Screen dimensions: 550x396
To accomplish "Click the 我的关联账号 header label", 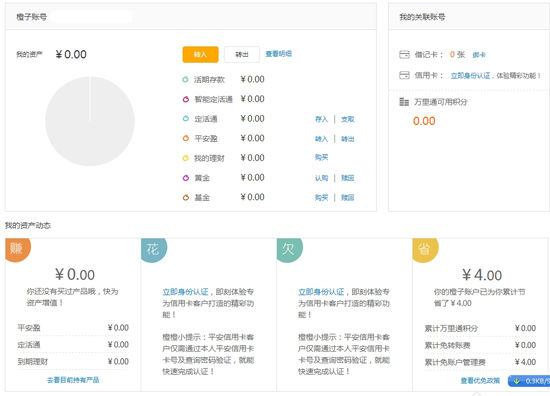I will coord(422,17).
